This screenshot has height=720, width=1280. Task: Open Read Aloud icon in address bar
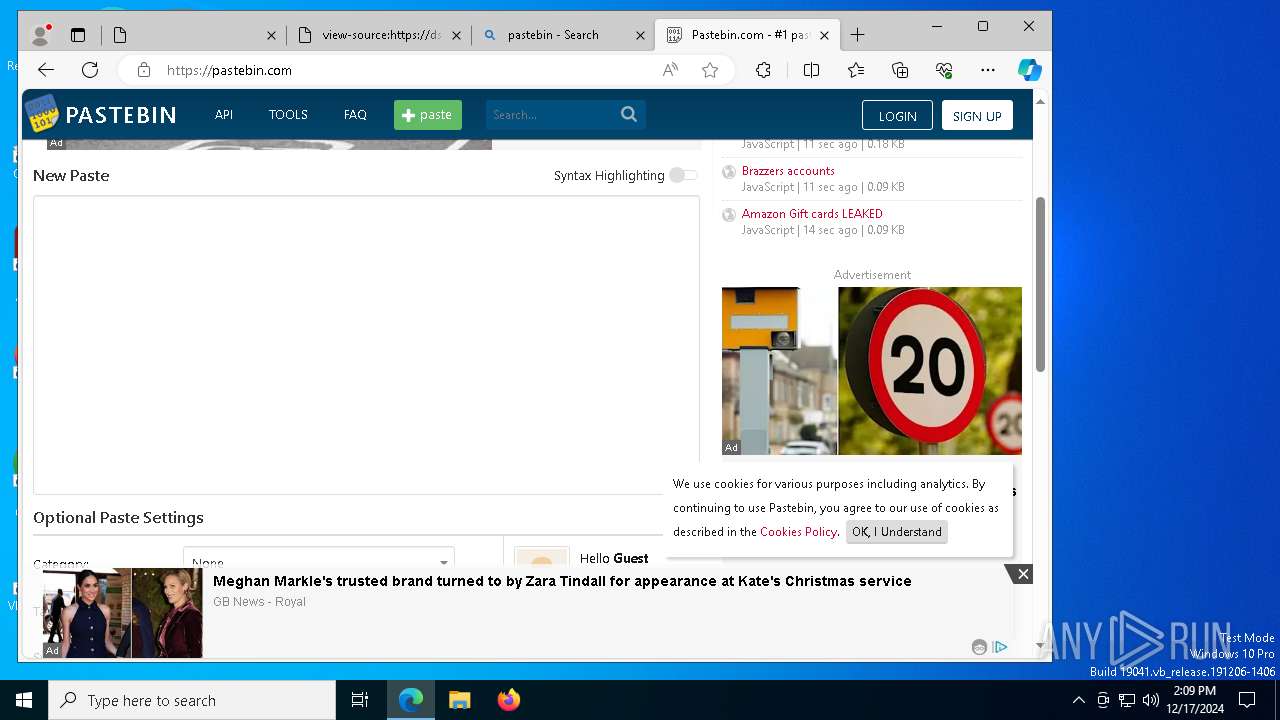tap(670, 70)
